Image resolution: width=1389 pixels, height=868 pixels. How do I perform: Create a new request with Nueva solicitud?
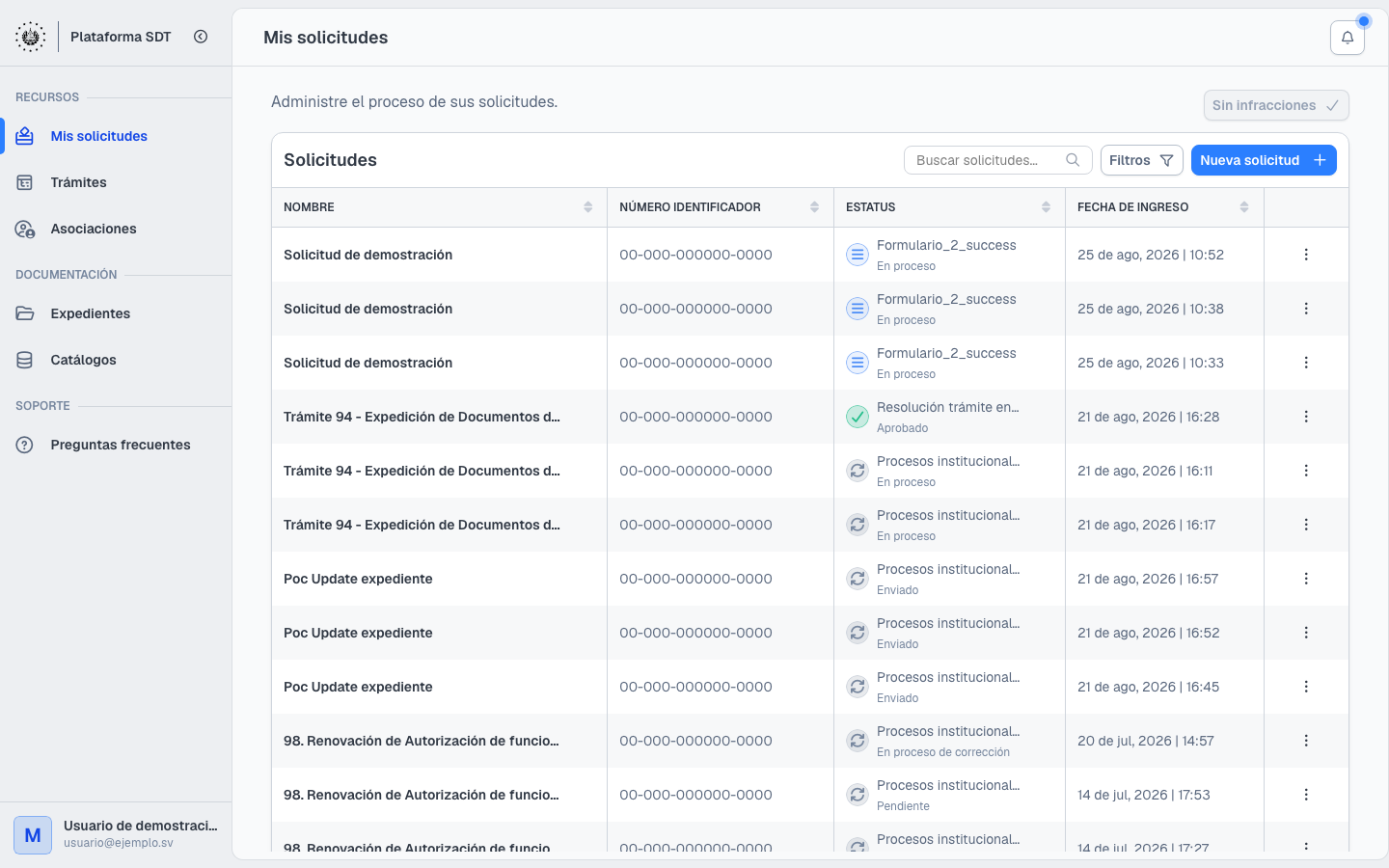pyautogui.click(x=1264, y=160)
